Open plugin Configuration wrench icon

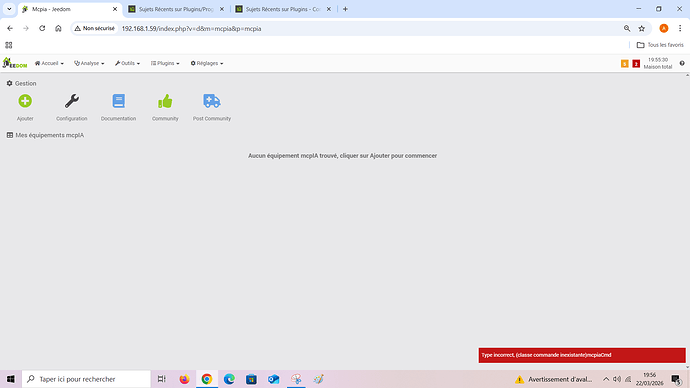tap(72, 101)
